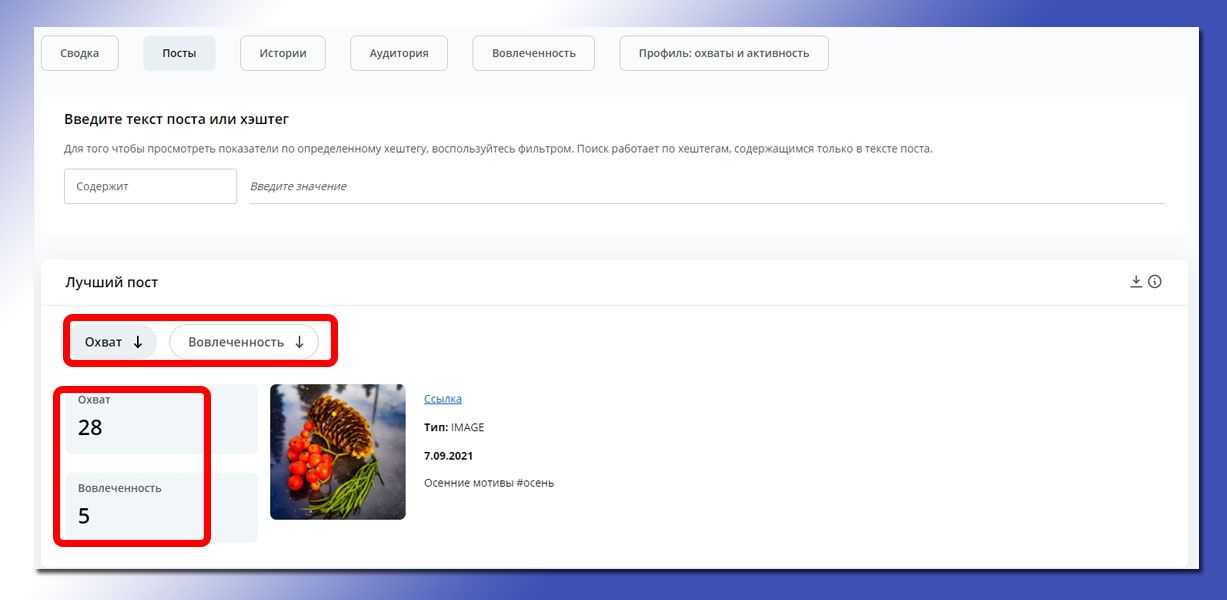
Task: Select the Вовлеченность 5 metric card
Action: click(x=155, y=506)
